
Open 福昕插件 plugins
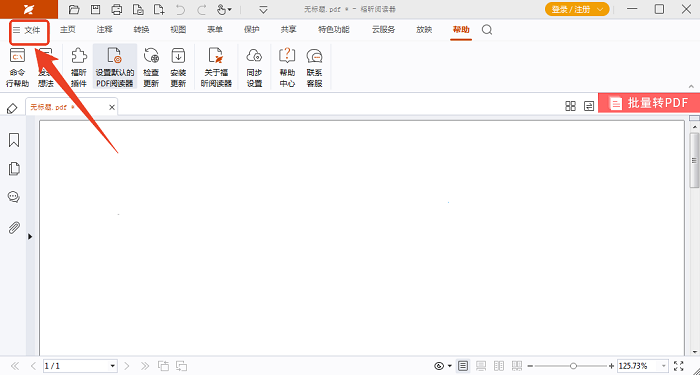pyautogui.click(x=79, y=67)
